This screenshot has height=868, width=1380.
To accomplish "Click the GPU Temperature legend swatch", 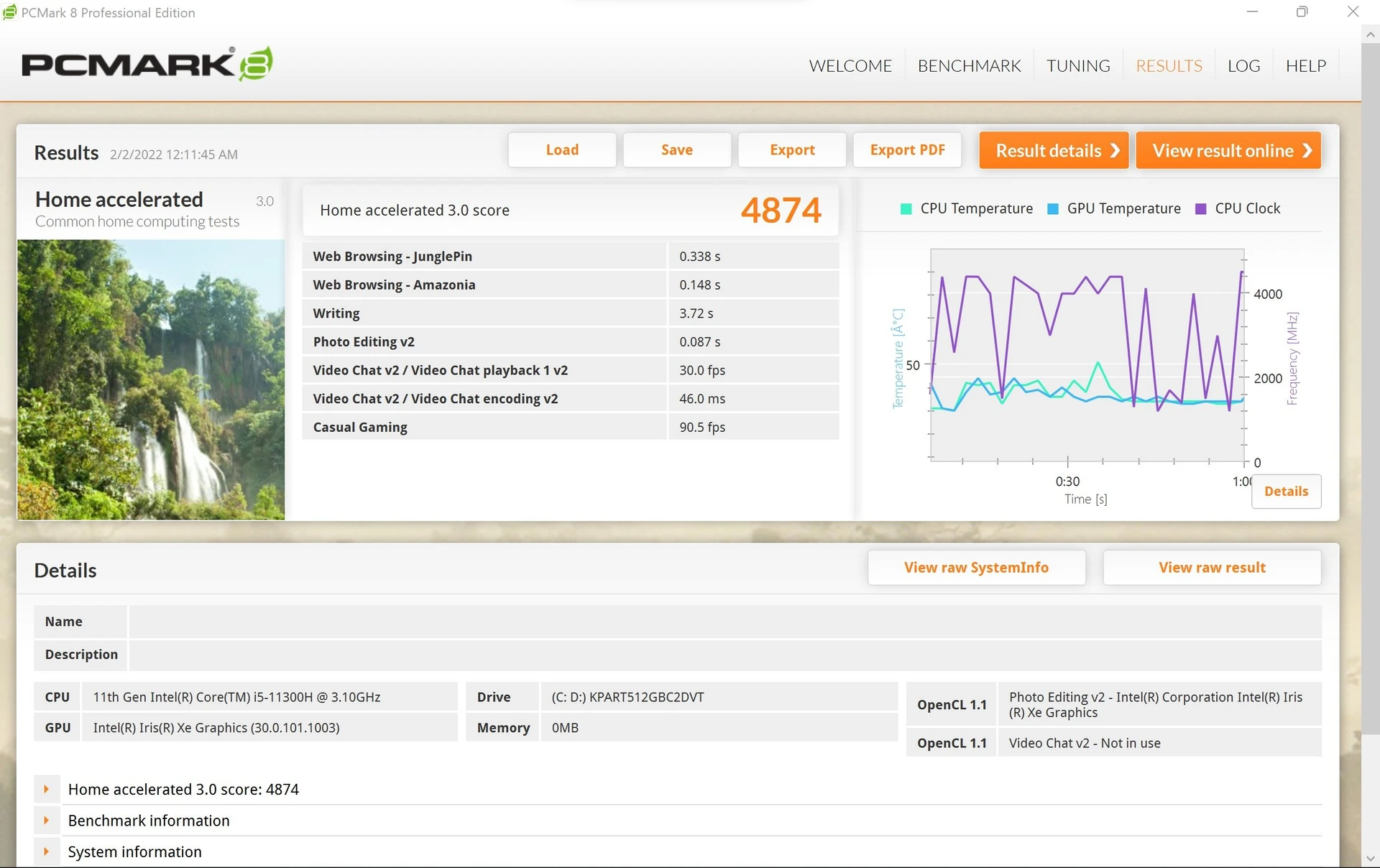I will 1053,209.
